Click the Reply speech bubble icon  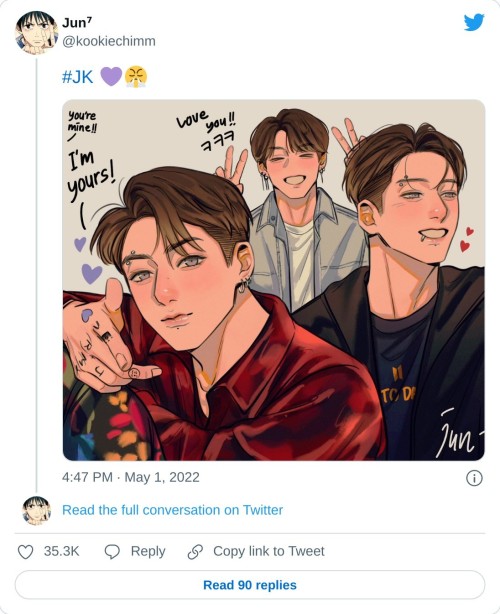[112, 552]
